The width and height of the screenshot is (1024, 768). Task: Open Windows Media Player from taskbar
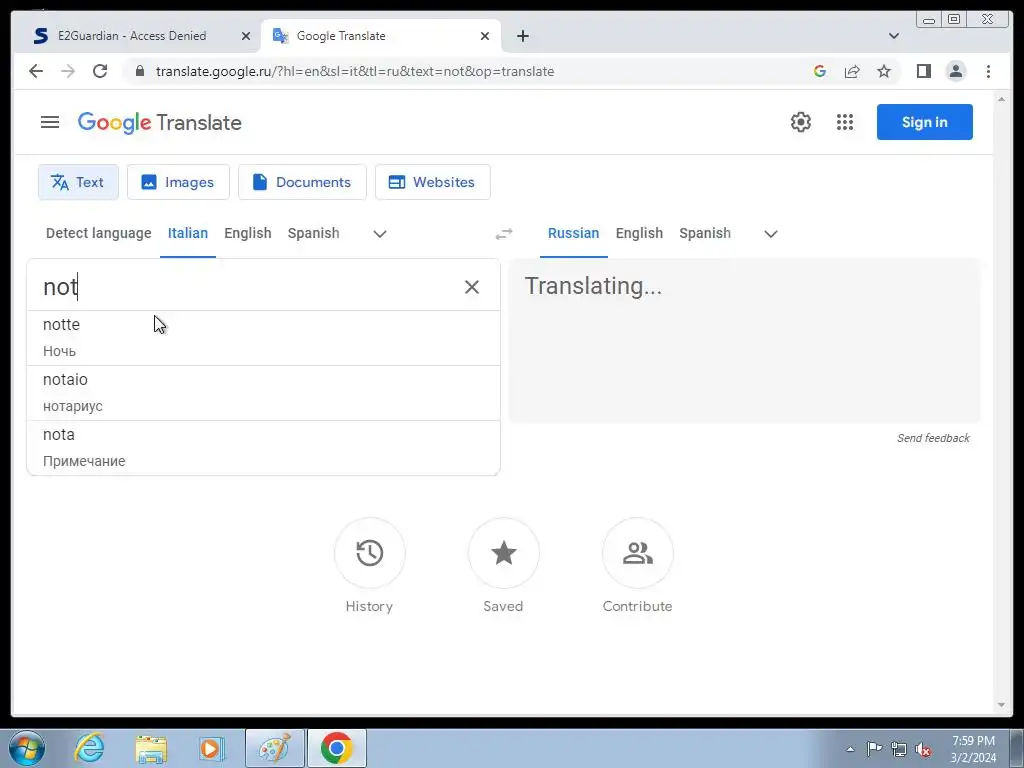point(212,748)
